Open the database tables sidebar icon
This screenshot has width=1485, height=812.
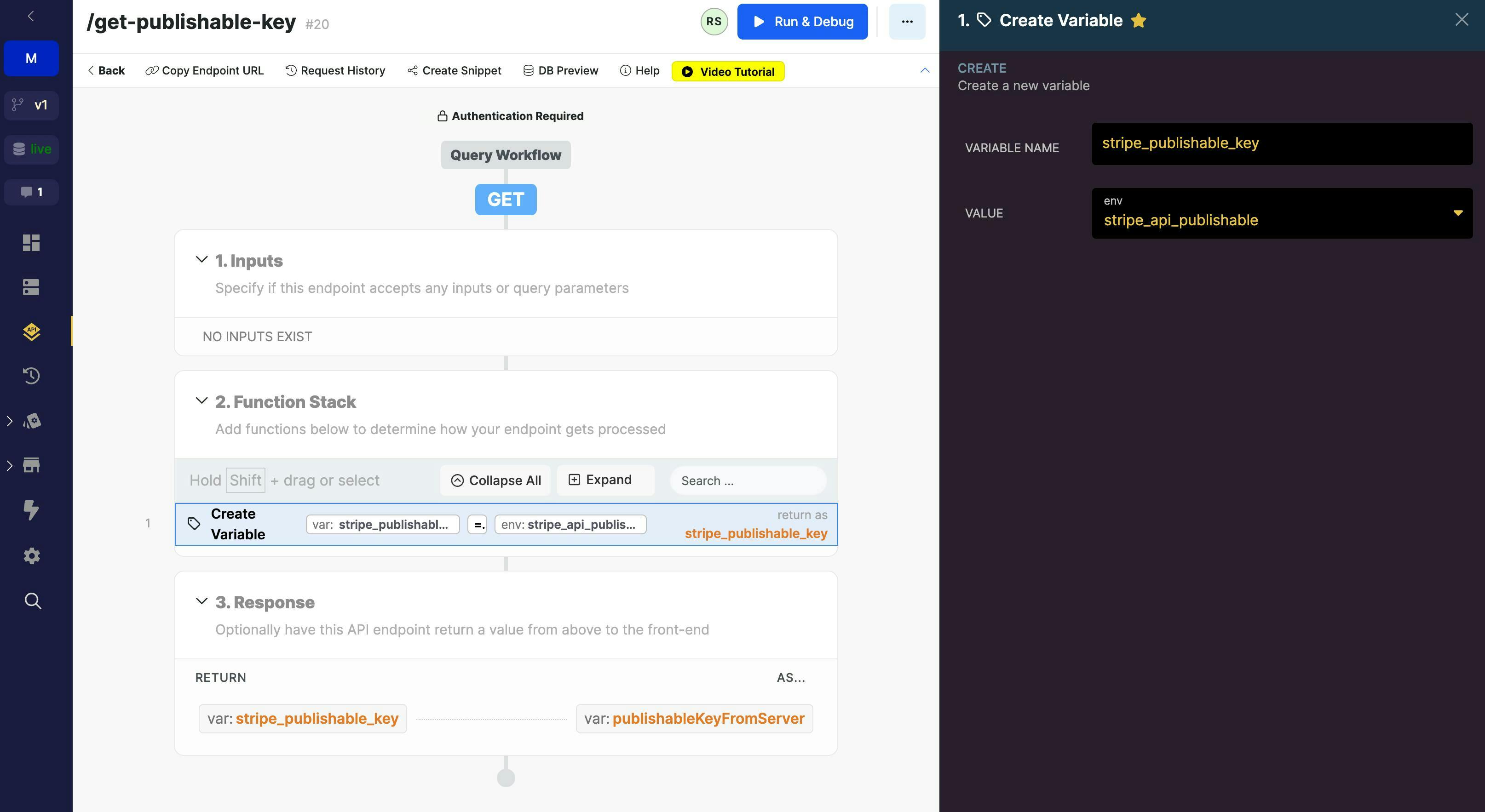(x=31, y=287)
